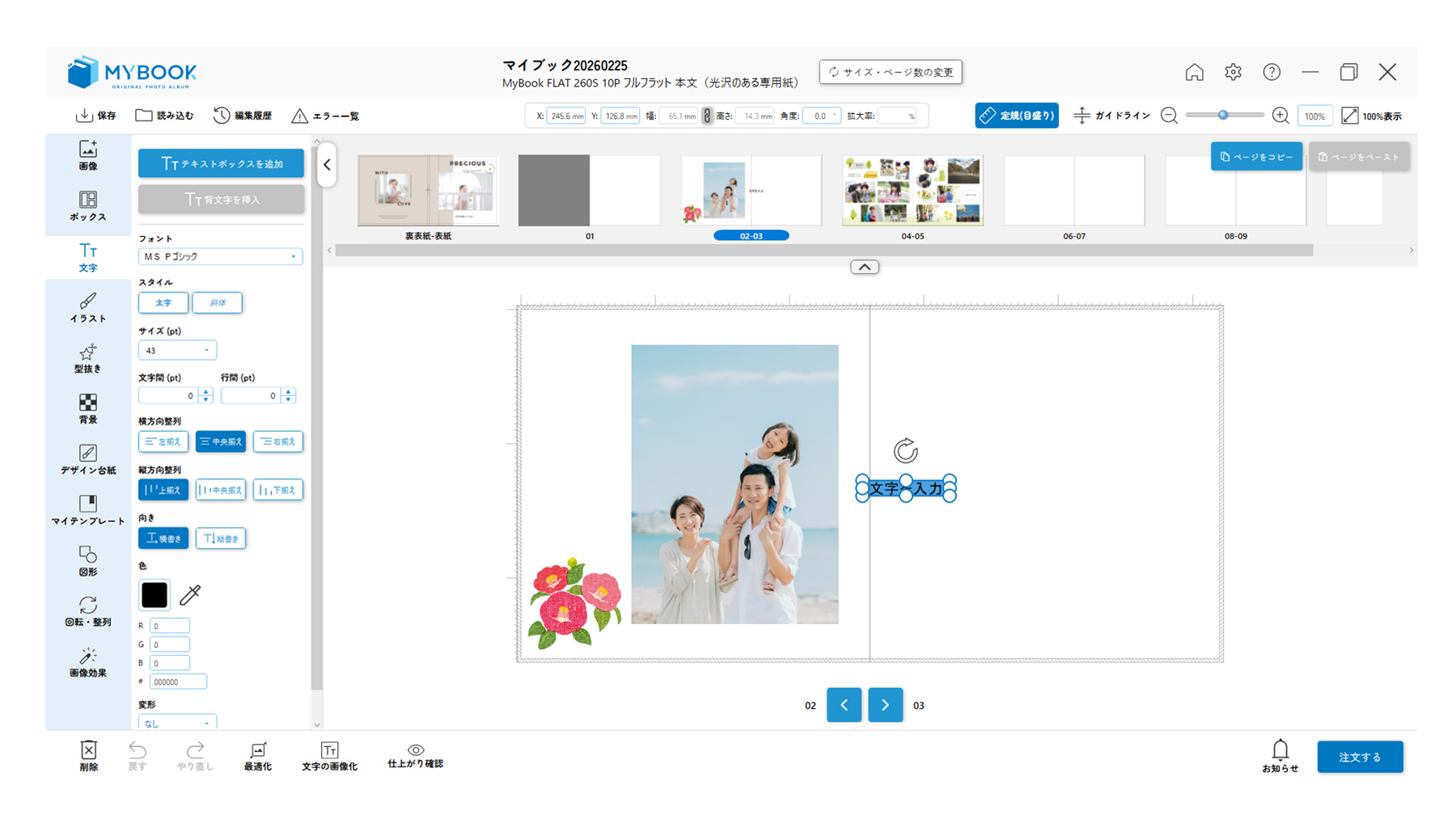Open the 角度 angle dropdown
Viewport: 1456px width, 819px height.
point(822,116)
